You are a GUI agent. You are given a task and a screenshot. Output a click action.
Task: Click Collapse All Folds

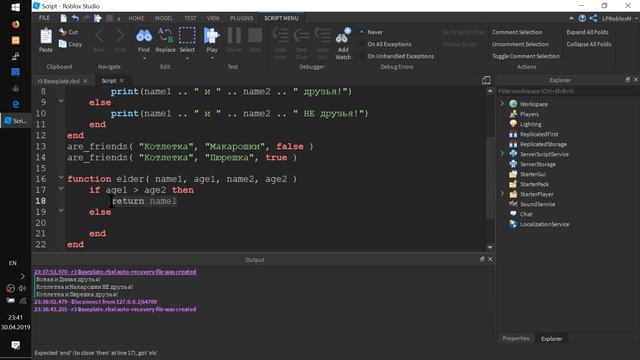(x=589, y=44)
